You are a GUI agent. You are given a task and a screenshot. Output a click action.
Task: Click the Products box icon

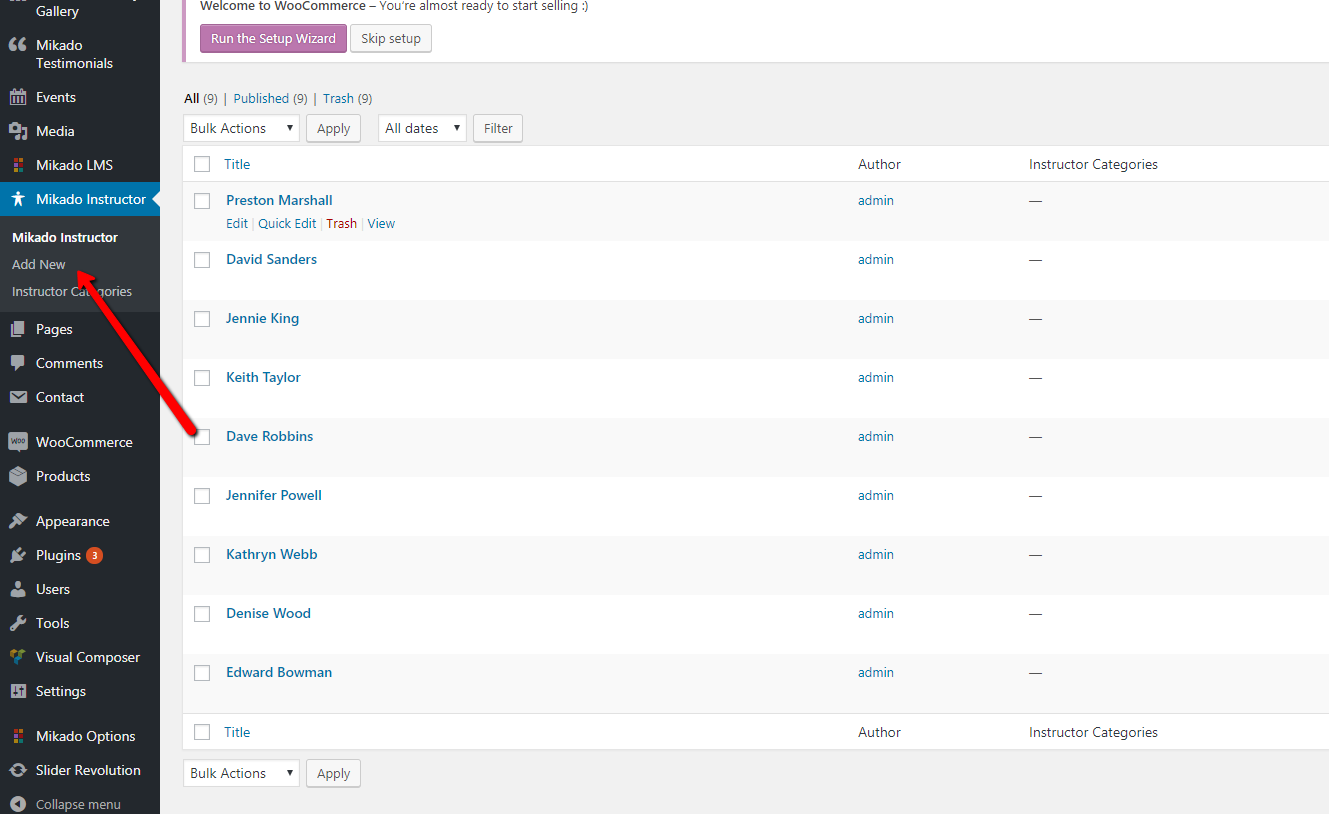(17, 476)
